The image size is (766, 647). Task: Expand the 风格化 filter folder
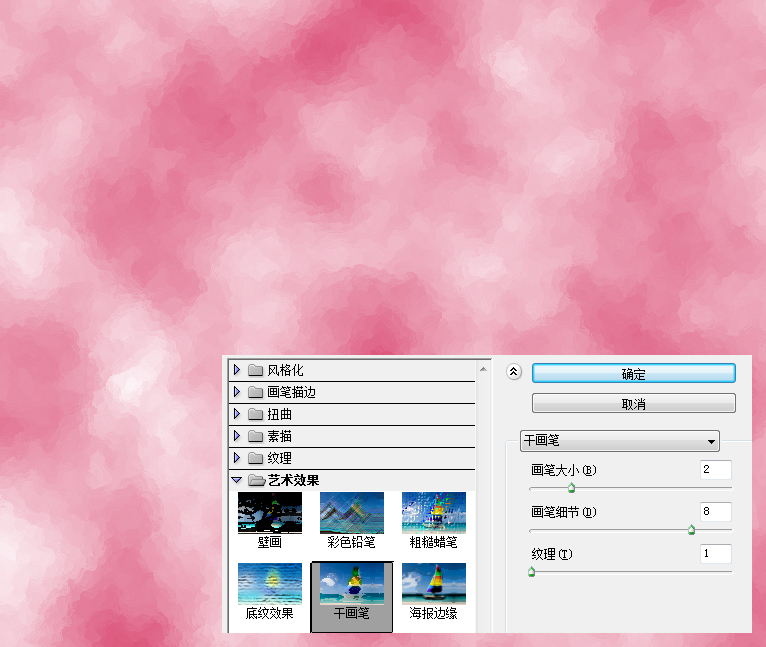pyautogui.click(x=237, y=370)
